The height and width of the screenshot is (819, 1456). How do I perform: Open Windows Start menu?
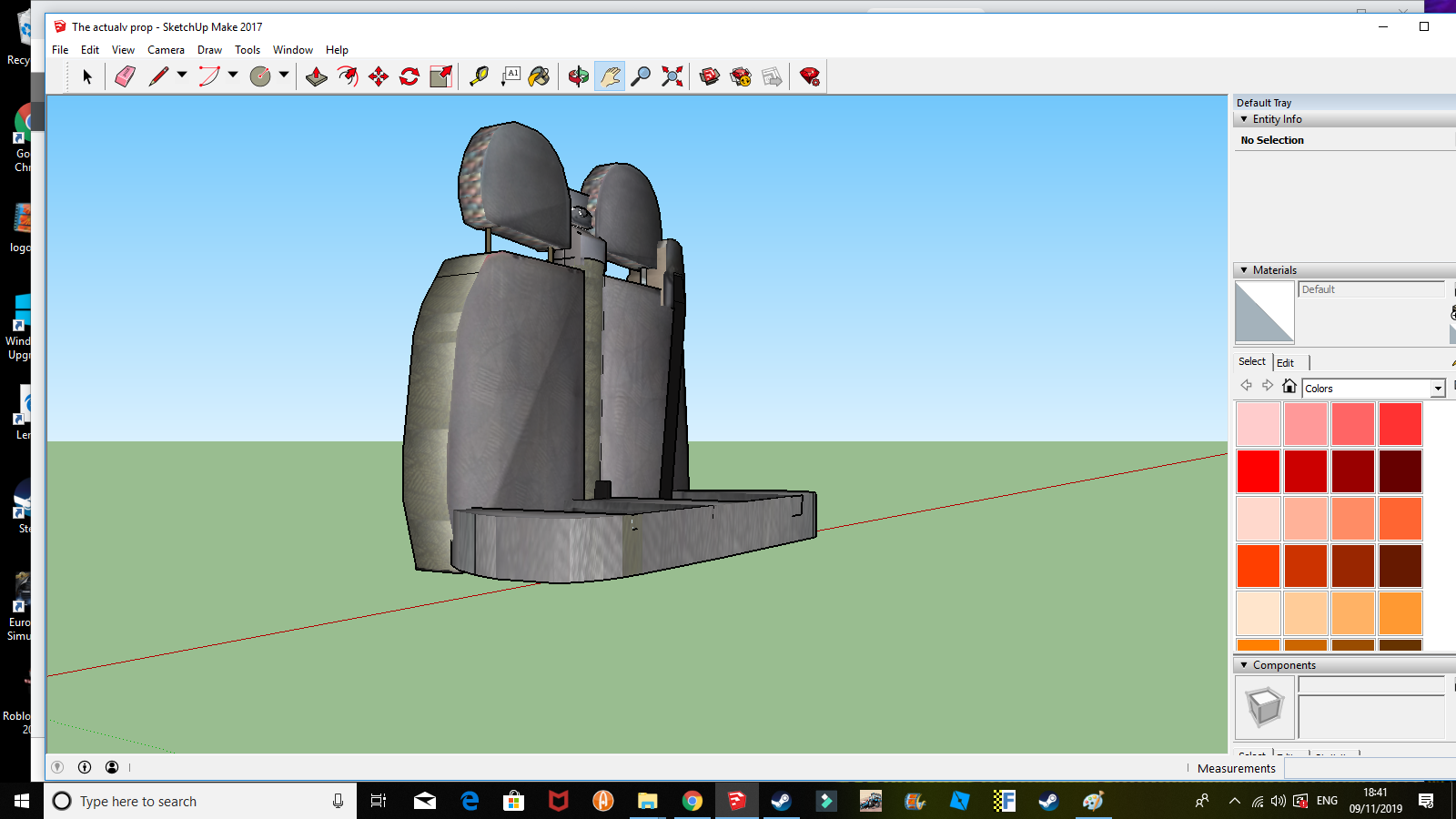(x=22, y=801)
